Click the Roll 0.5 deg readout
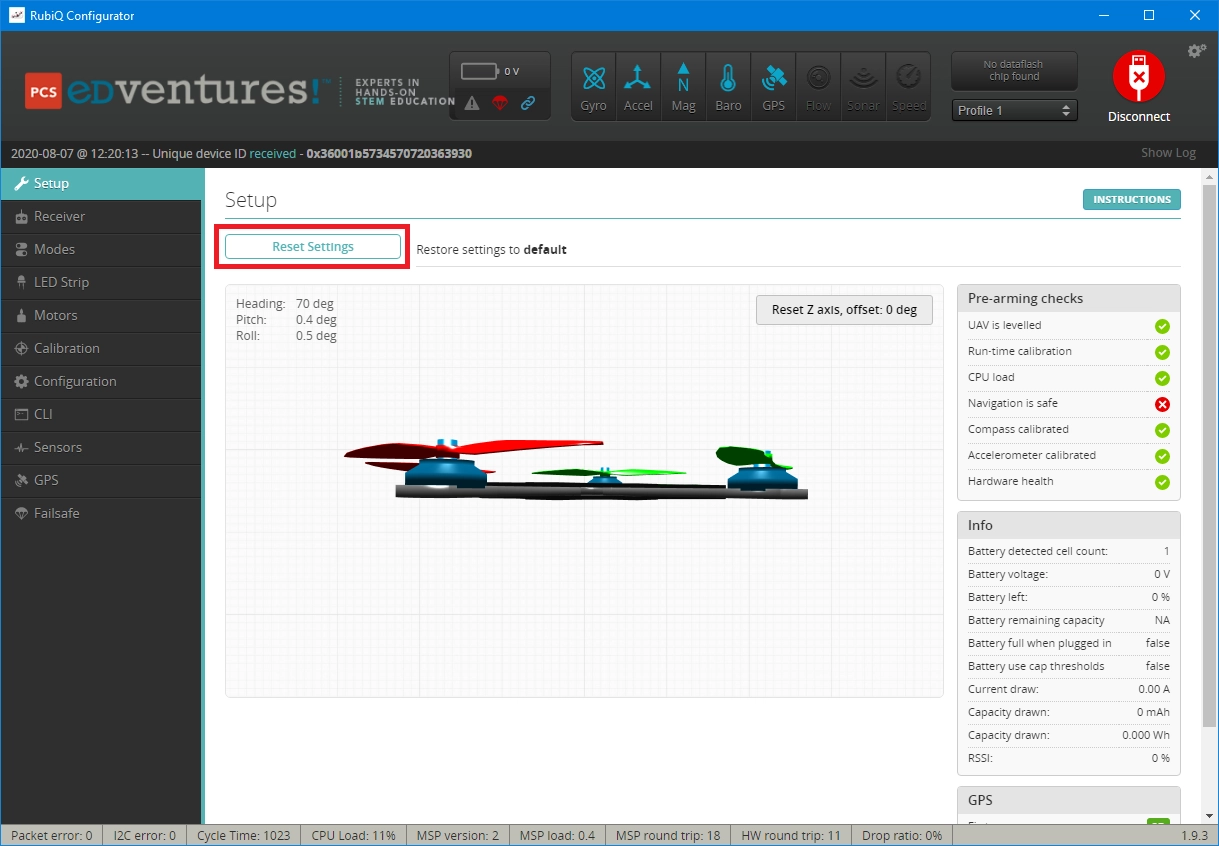 point(286,336)
